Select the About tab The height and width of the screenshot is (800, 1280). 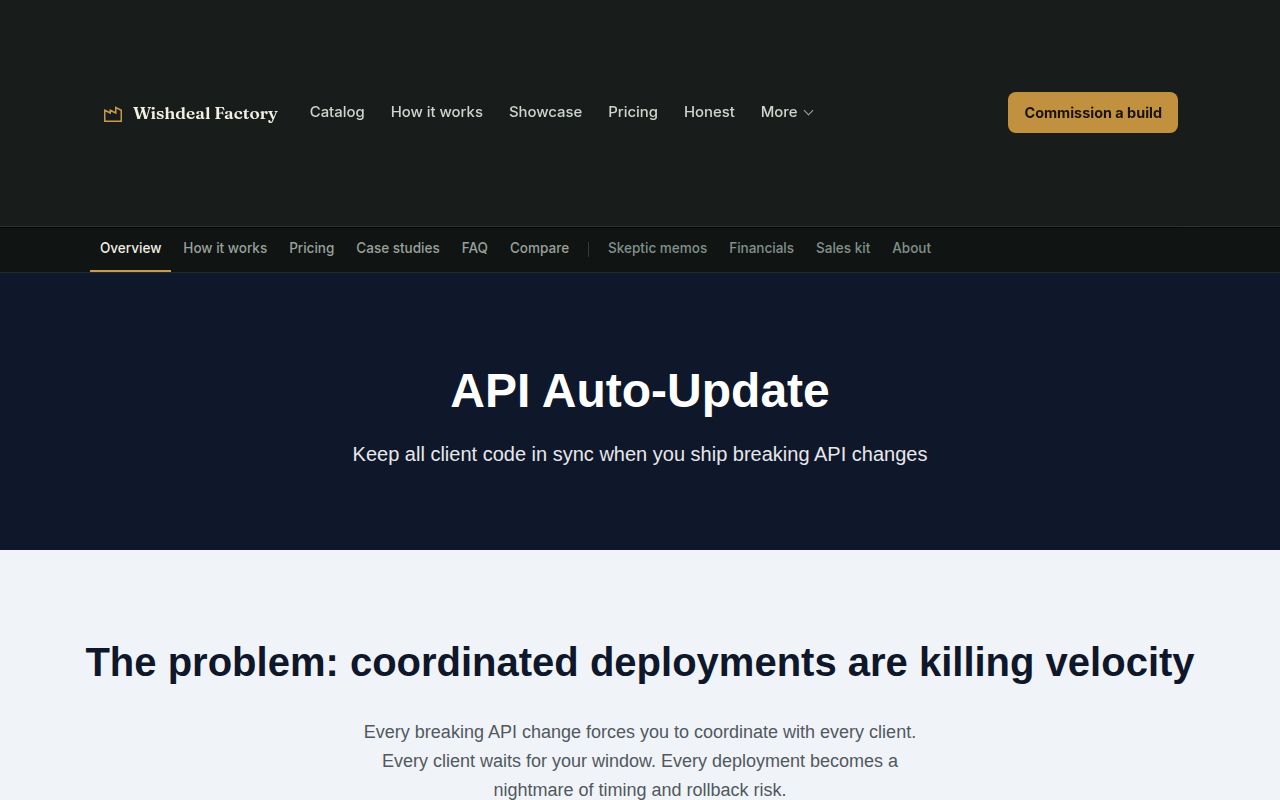click(x=911, y=248)
